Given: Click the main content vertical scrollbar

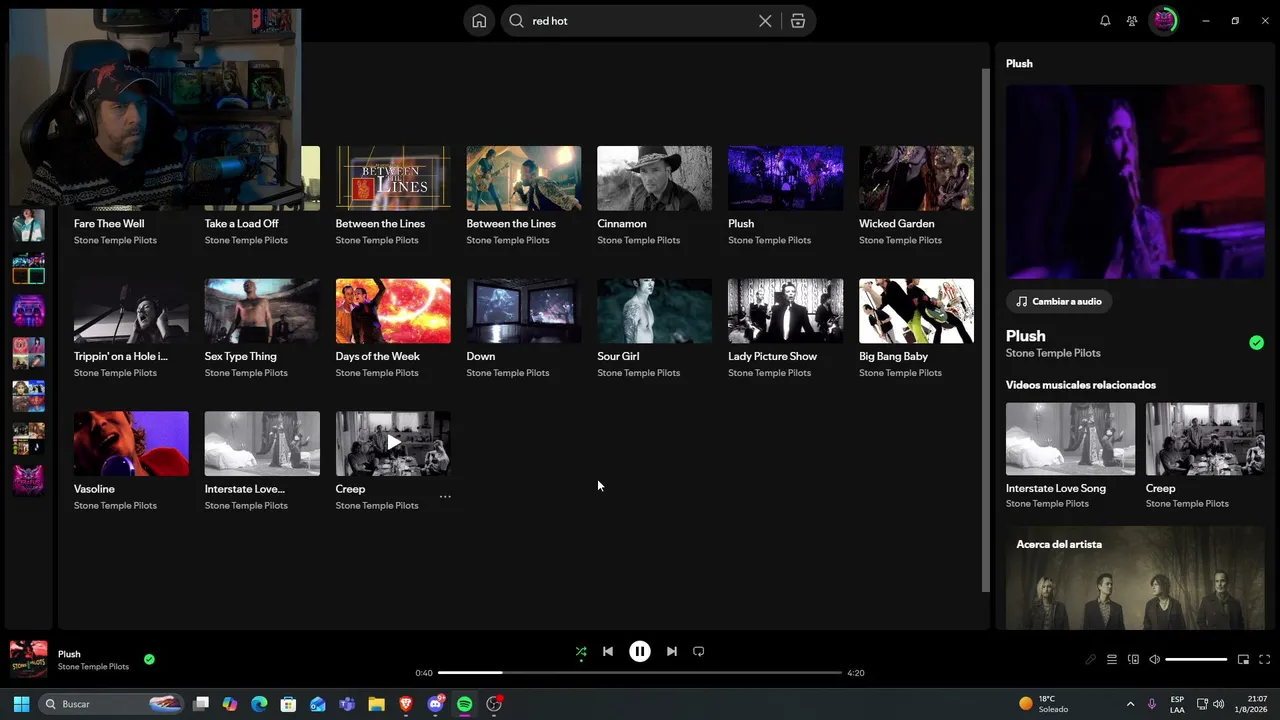Looking at the screenshot, I should pyautogui.click(x=985, y=330).
